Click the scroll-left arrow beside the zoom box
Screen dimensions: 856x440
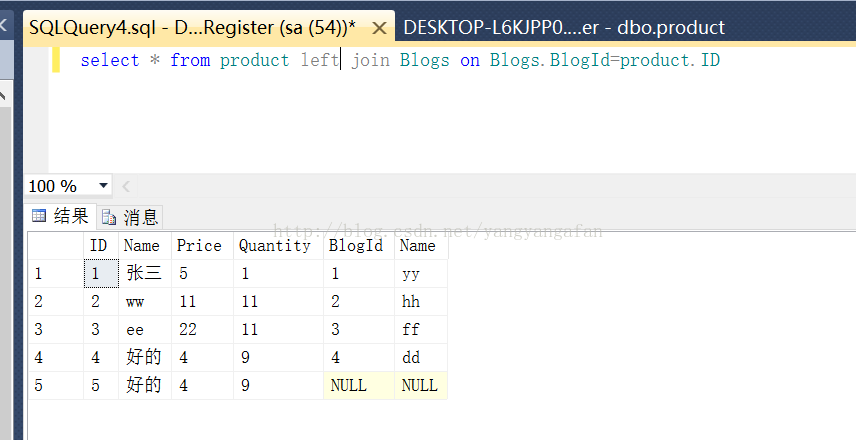point(126,187)
